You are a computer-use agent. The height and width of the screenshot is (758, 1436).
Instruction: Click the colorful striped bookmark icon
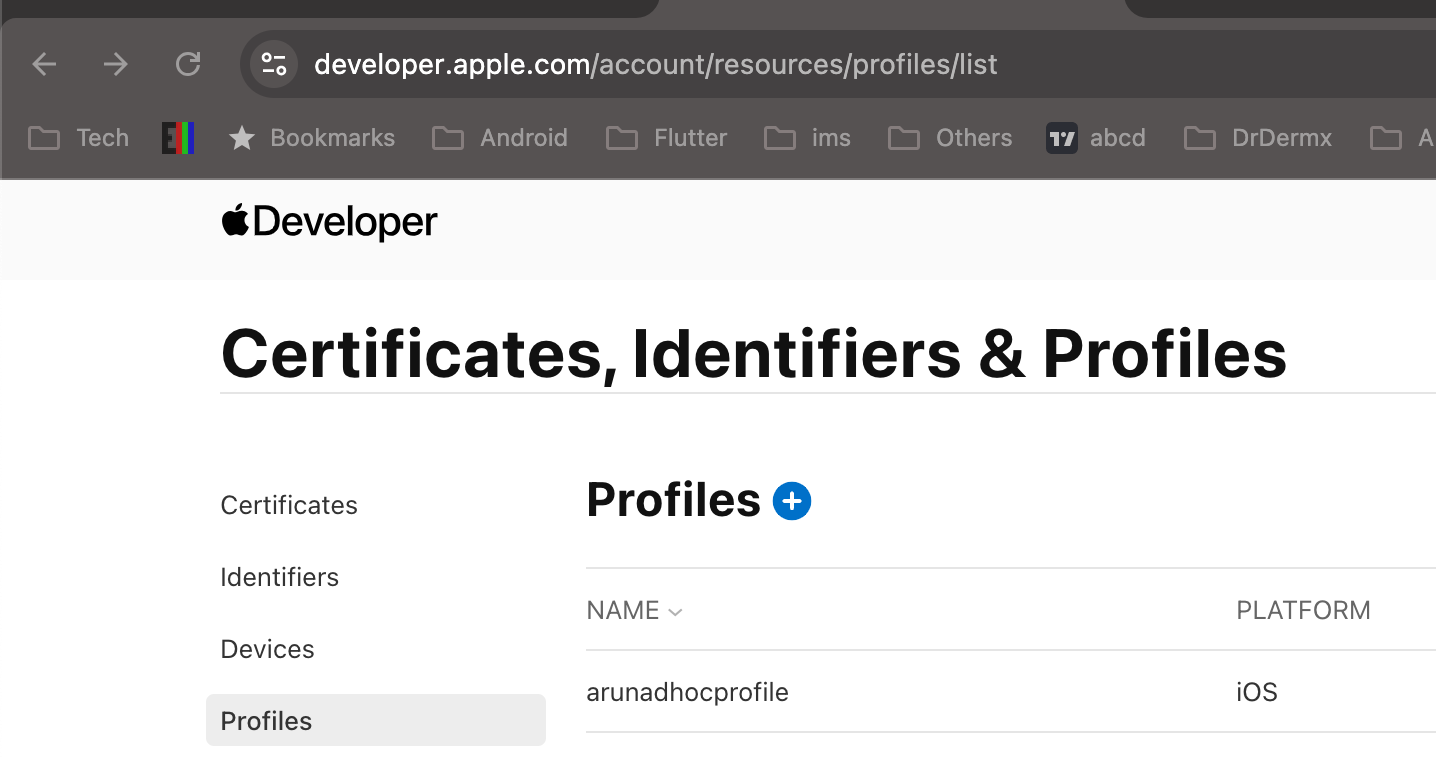[178, 138]
